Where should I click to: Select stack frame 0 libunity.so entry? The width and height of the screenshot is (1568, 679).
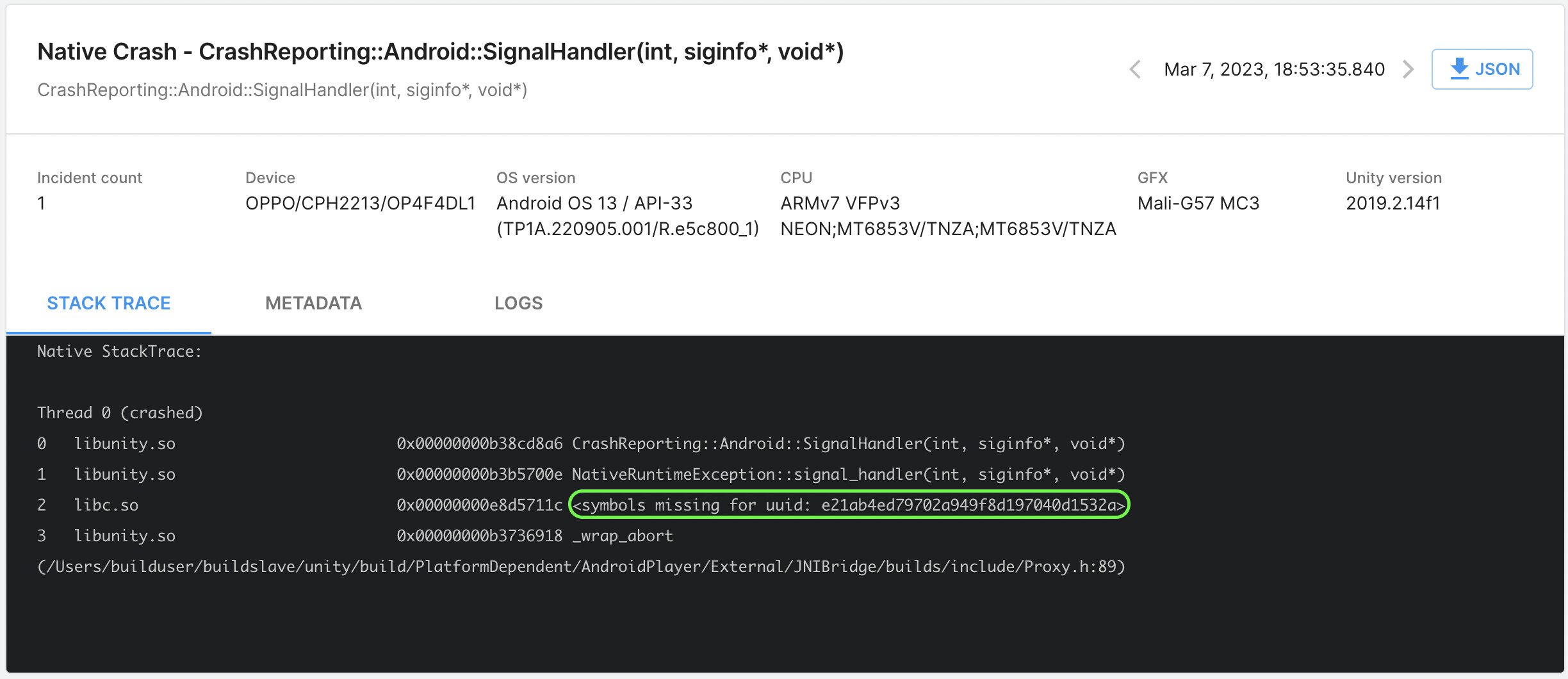[x=126, y=443]
